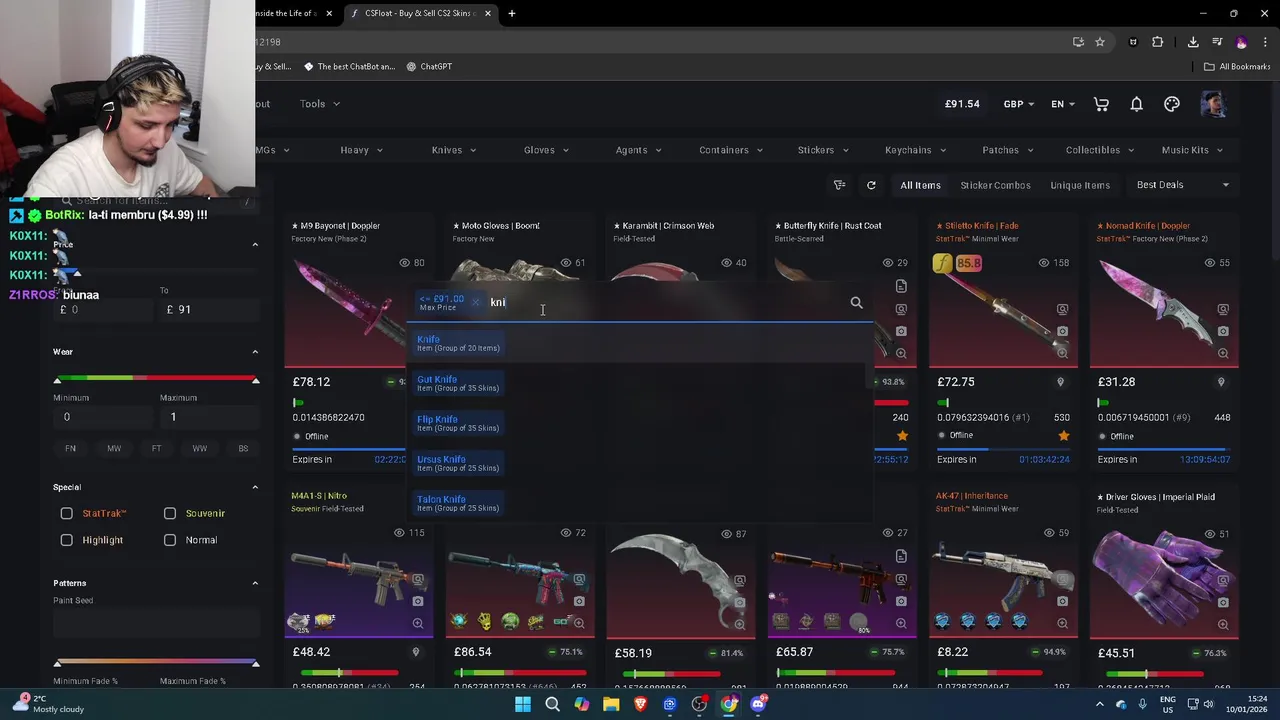
Task: Zoom the M4A1-S Nitro image
Action: (x=418, y=624)
